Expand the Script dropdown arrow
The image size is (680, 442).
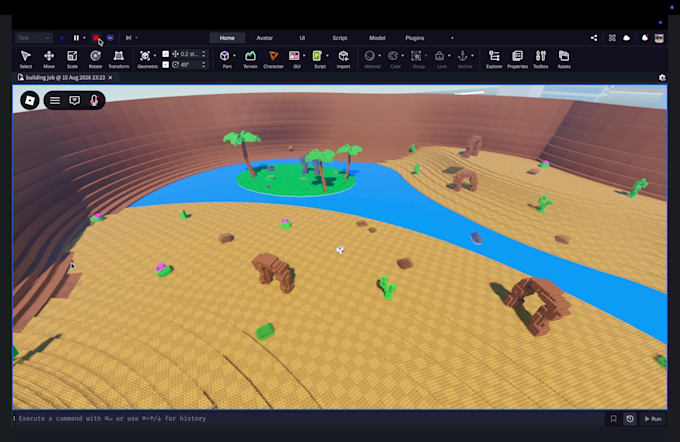point(327,56)
